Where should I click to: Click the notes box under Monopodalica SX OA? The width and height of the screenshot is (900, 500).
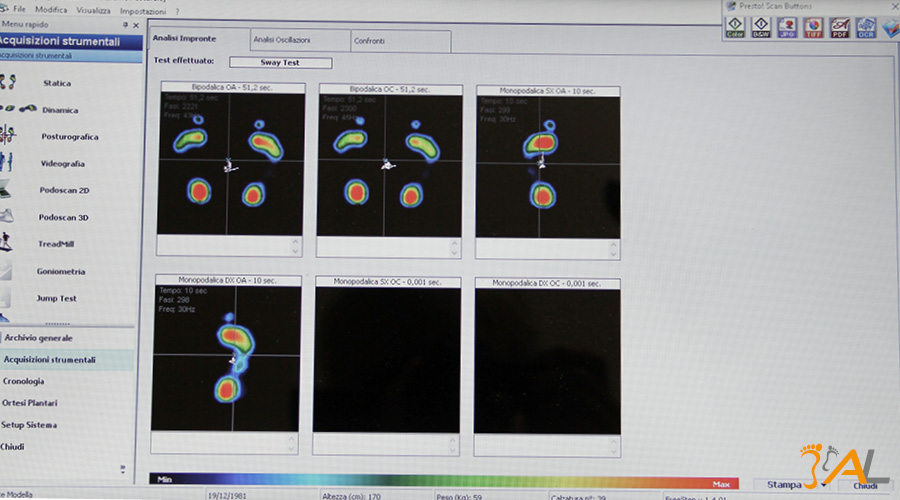click(x=547, y=249)
